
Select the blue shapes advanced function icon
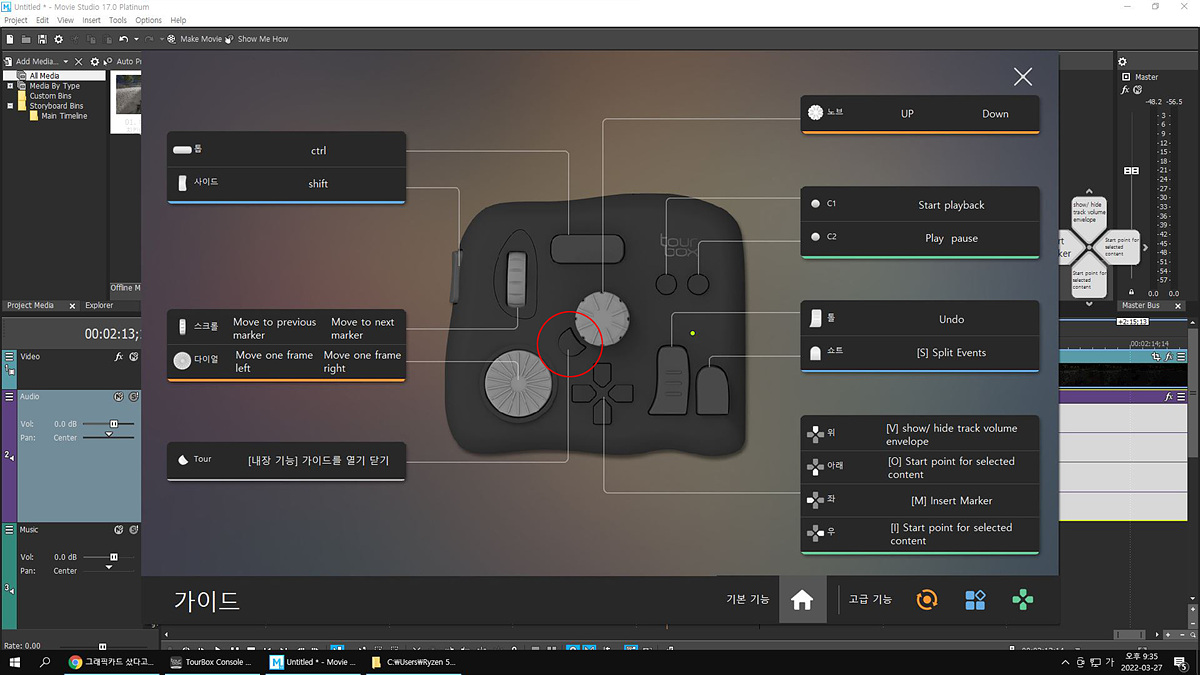tap(975, 600)
